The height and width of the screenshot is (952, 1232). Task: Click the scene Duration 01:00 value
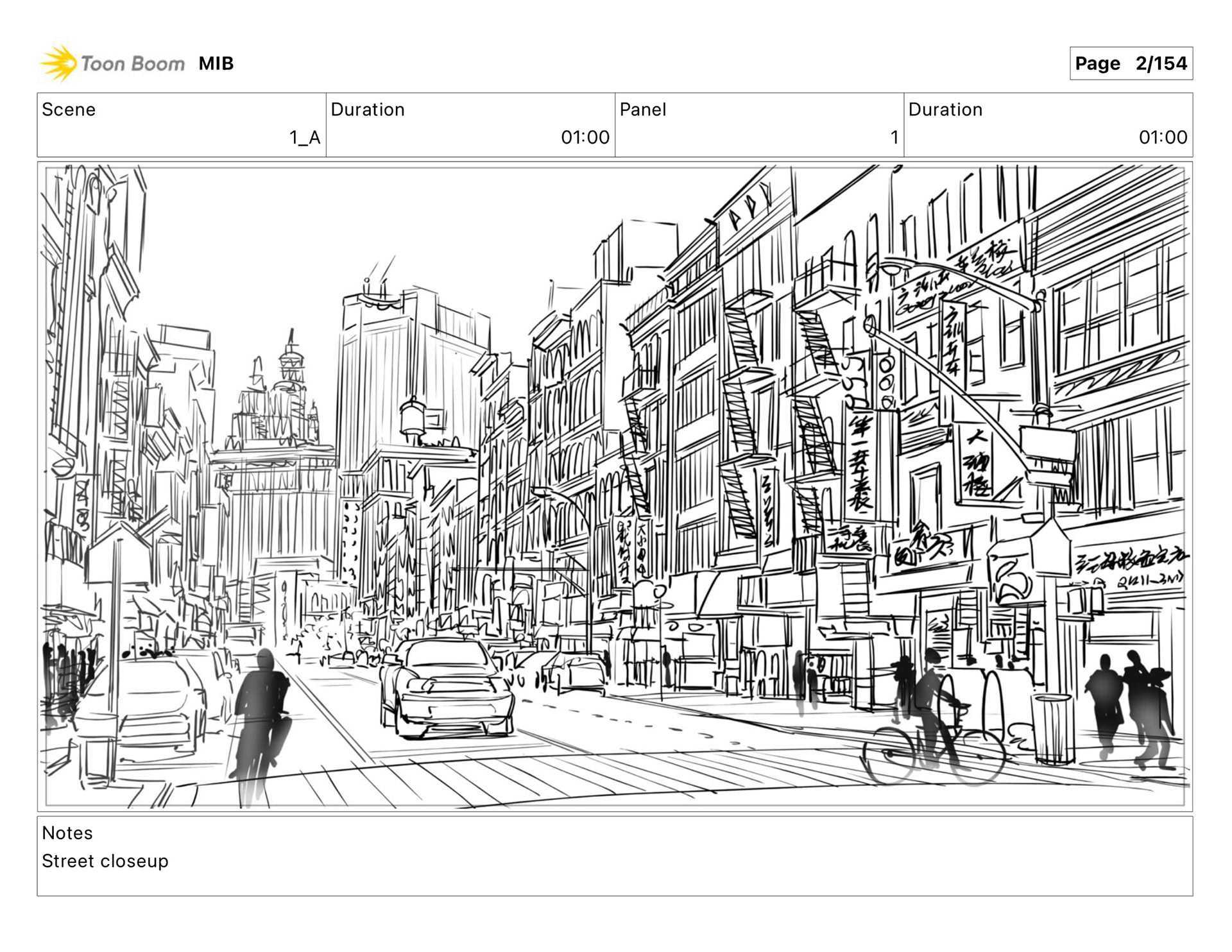coord(585,137)
